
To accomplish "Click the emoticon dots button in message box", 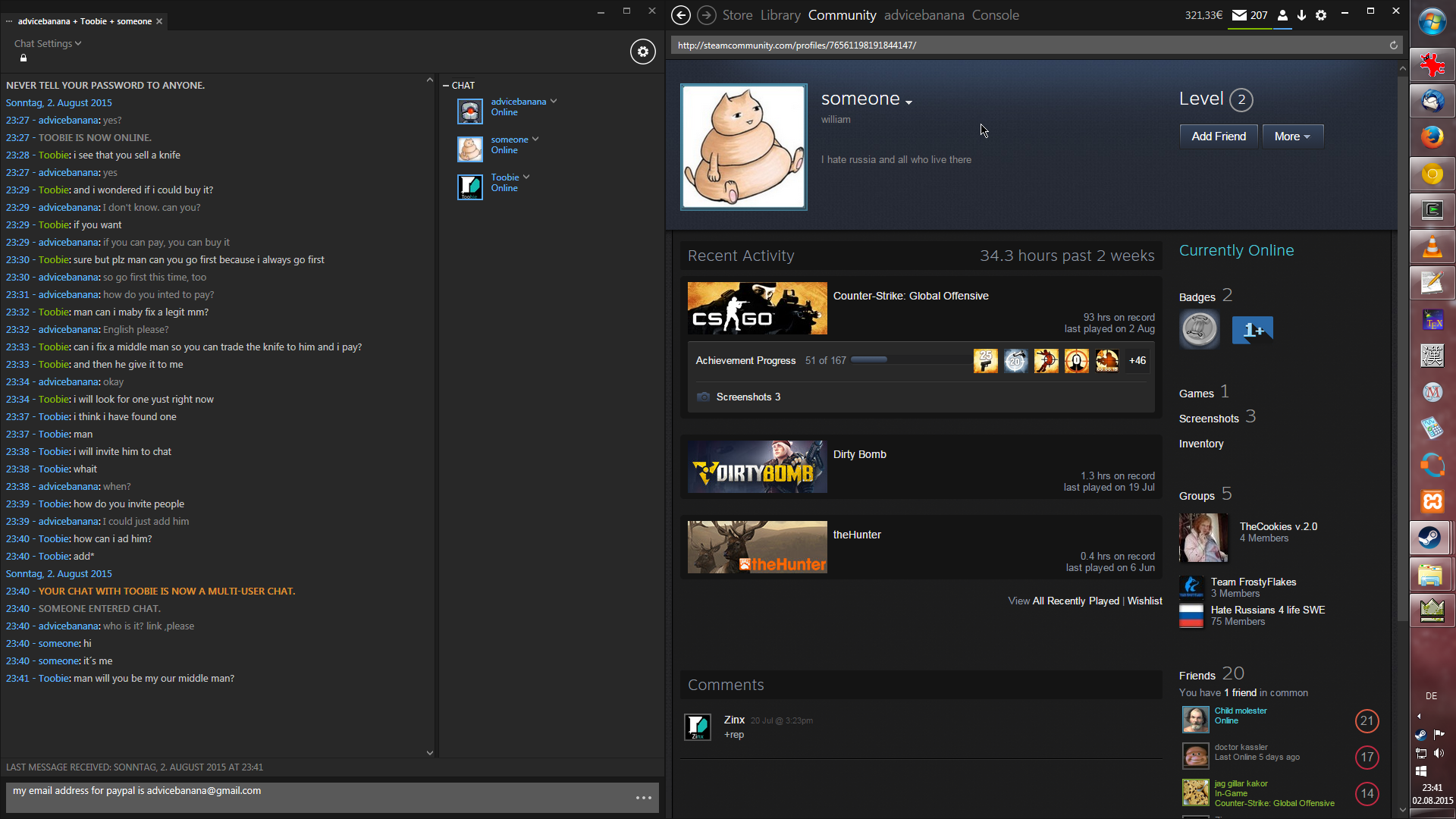I will click(643, 798).
